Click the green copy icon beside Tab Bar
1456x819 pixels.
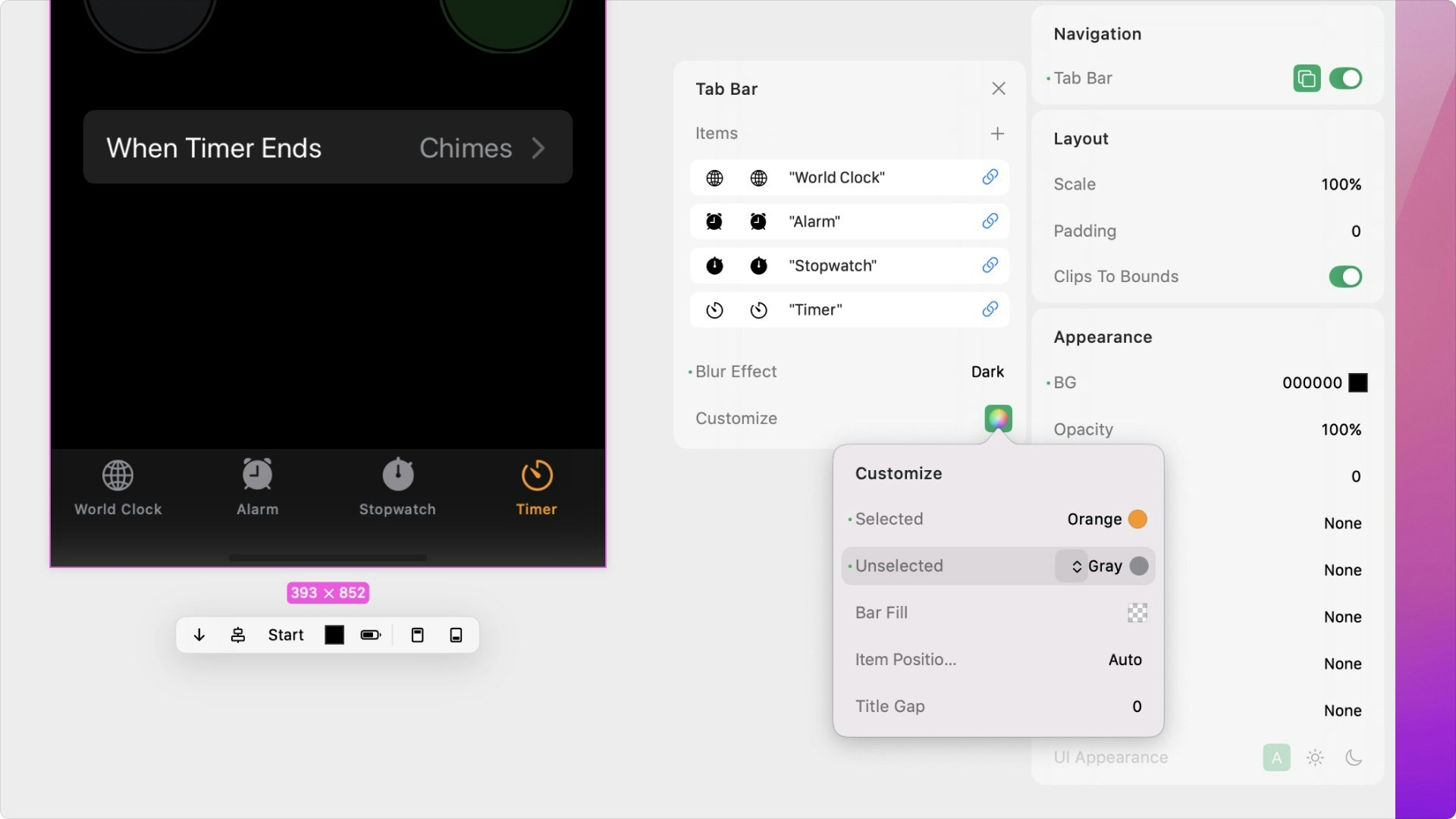[x=1306, y=78]
